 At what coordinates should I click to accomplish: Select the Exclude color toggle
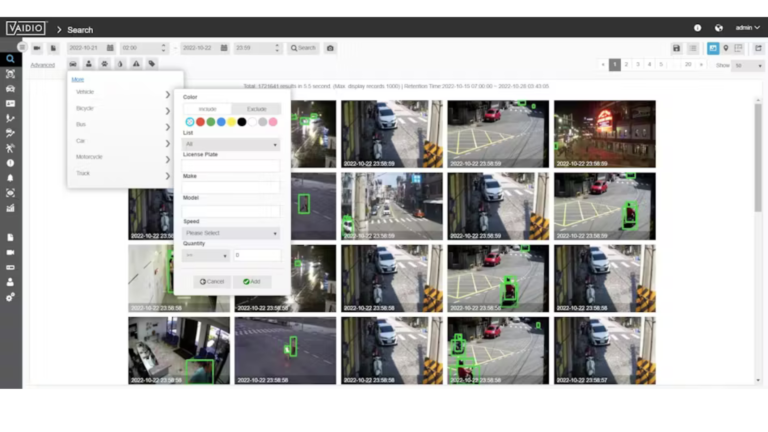point(256,108)
